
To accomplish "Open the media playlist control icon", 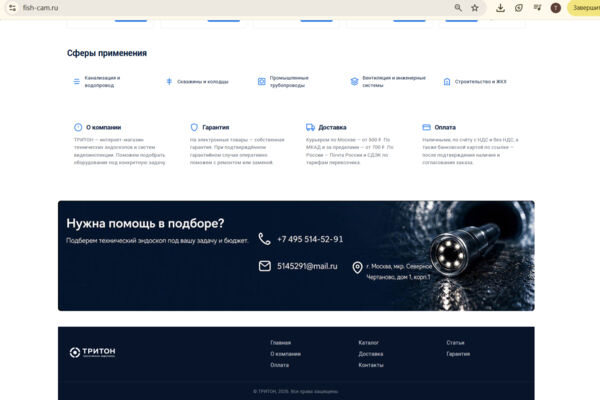I will 537,8.
